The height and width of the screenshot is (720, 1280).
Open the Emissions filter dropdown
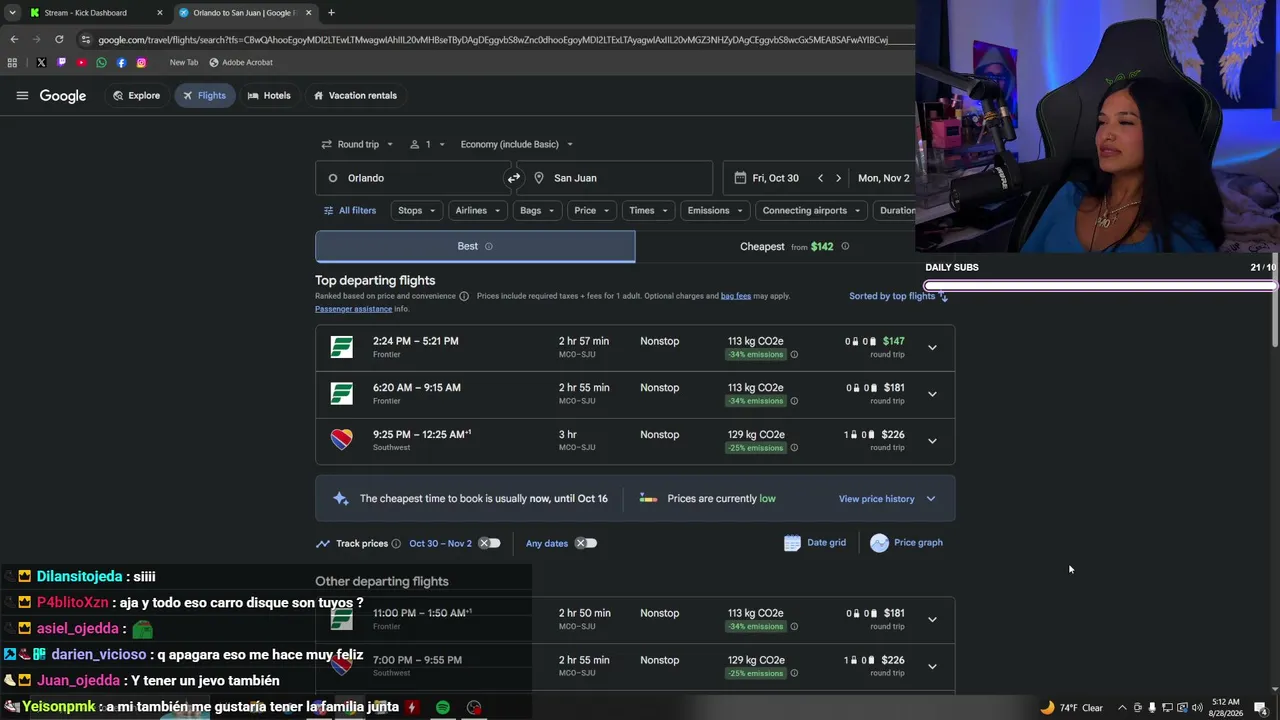click(715, 210)
